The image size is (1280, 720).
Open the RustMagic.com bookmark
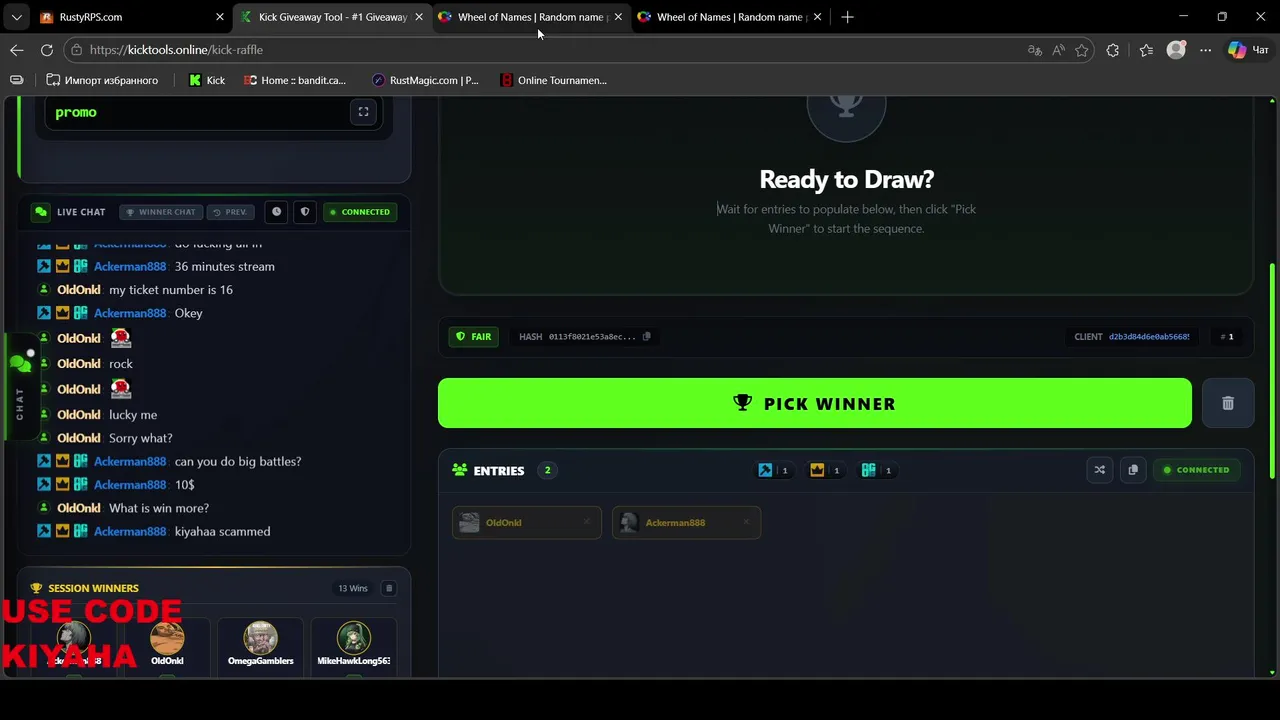click(425, 80)
